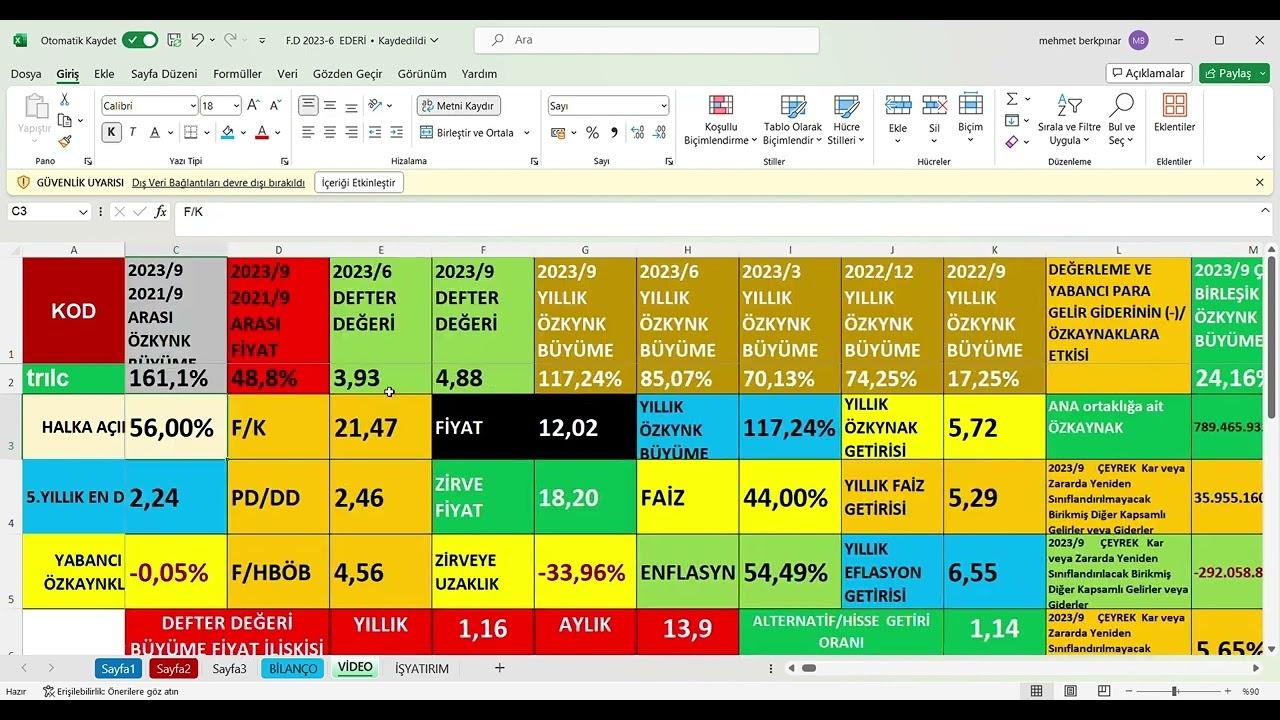
Task: Toggle bold K button
Action: point(111,132)
